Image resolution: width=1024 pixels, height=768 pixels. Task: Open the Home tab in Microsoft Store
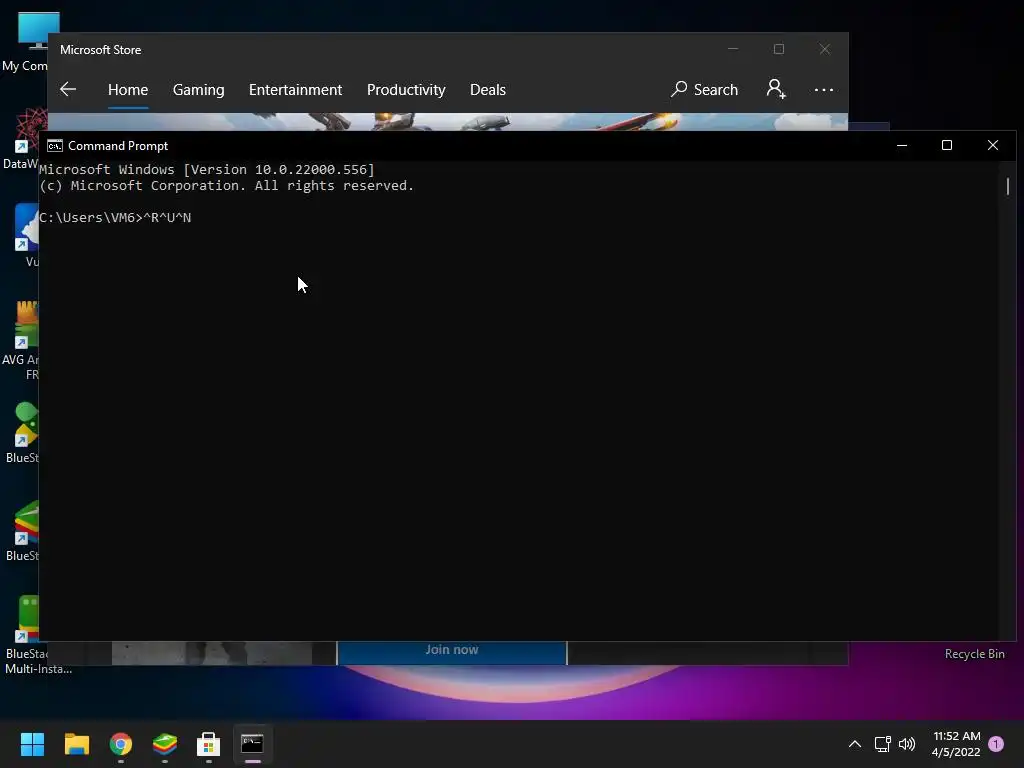[x=128, y=89]
